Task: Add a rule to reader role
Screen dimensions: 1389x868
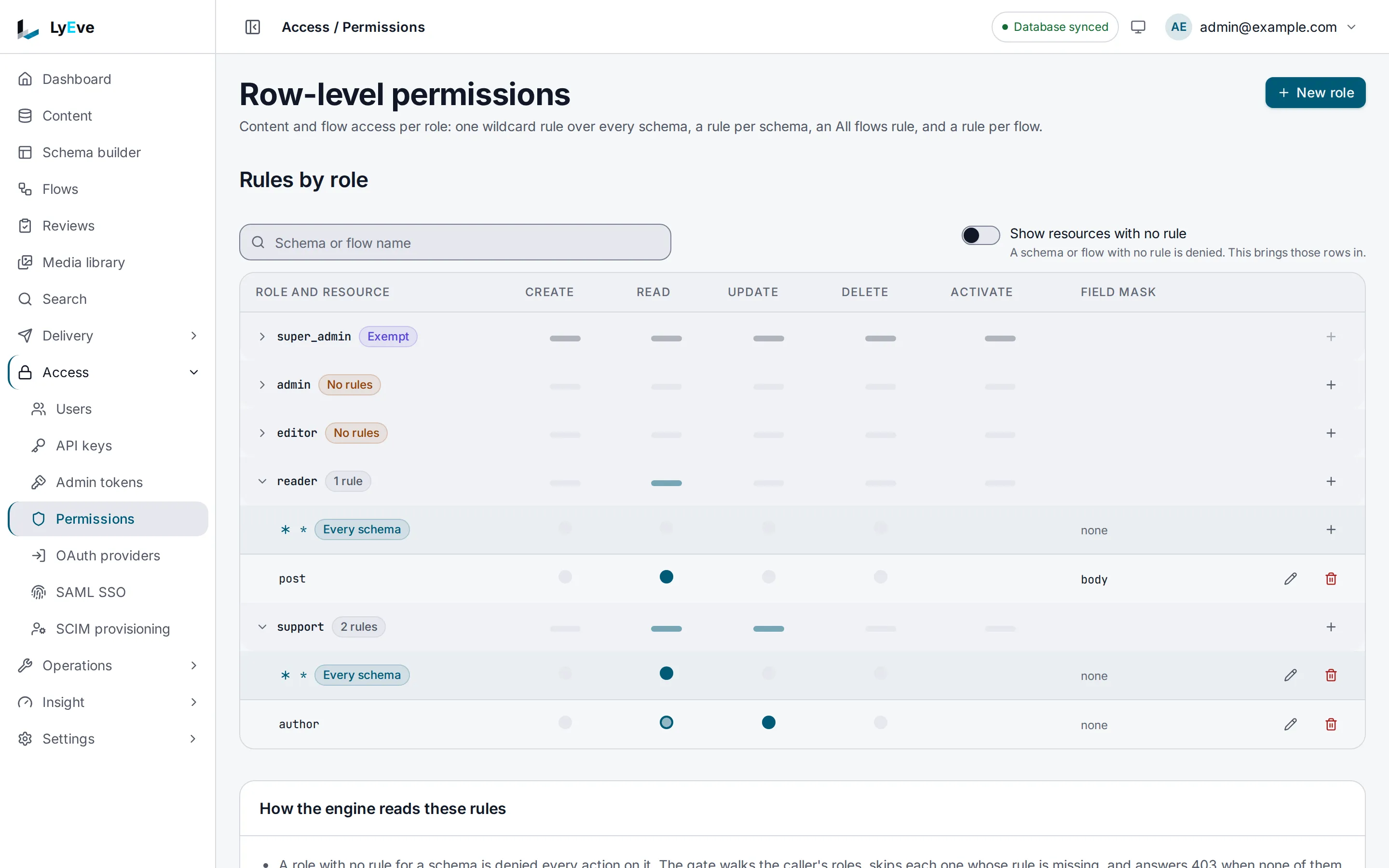Action: (1331, 481)
